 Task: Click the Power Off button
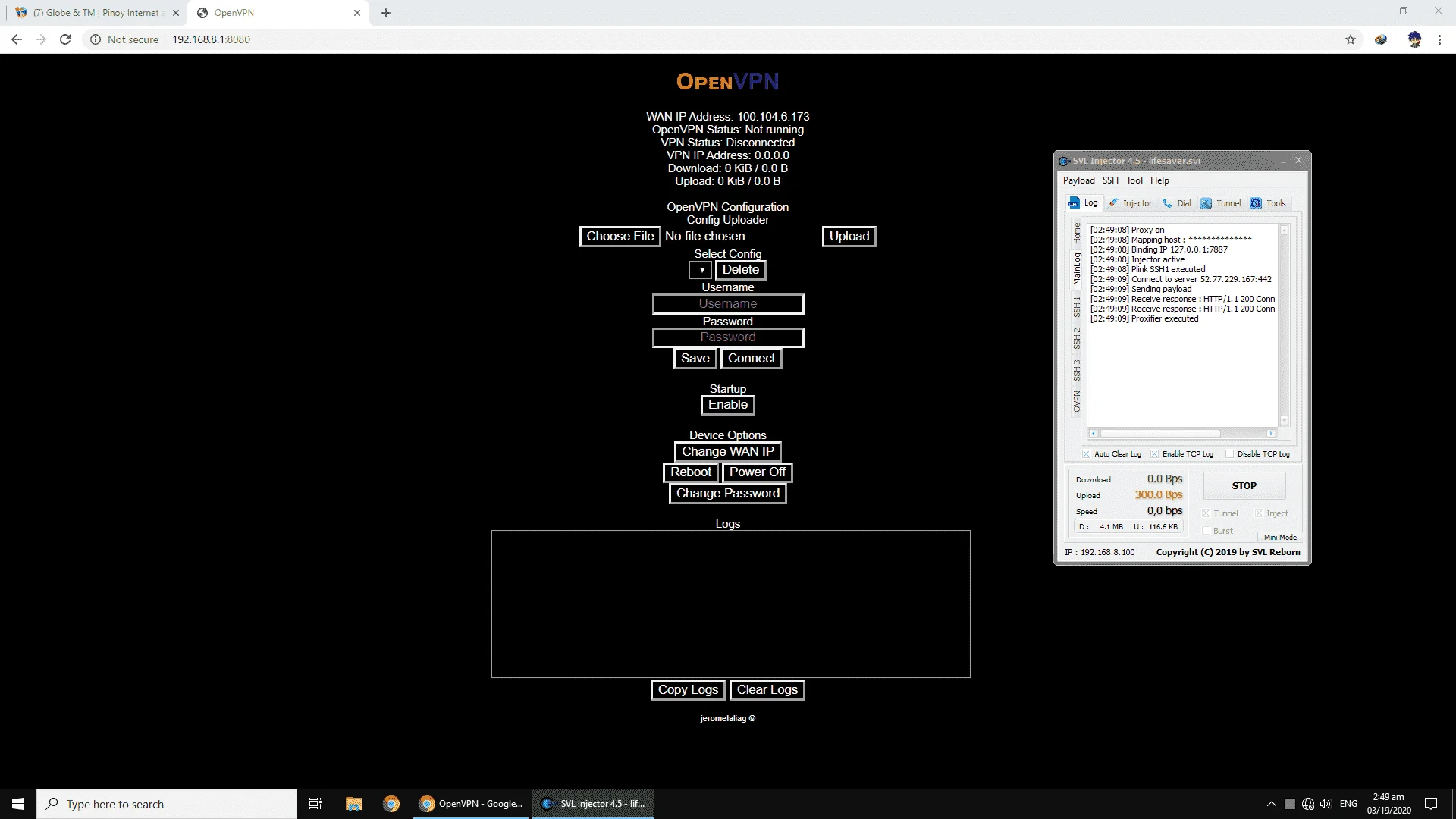click(758, 472)
